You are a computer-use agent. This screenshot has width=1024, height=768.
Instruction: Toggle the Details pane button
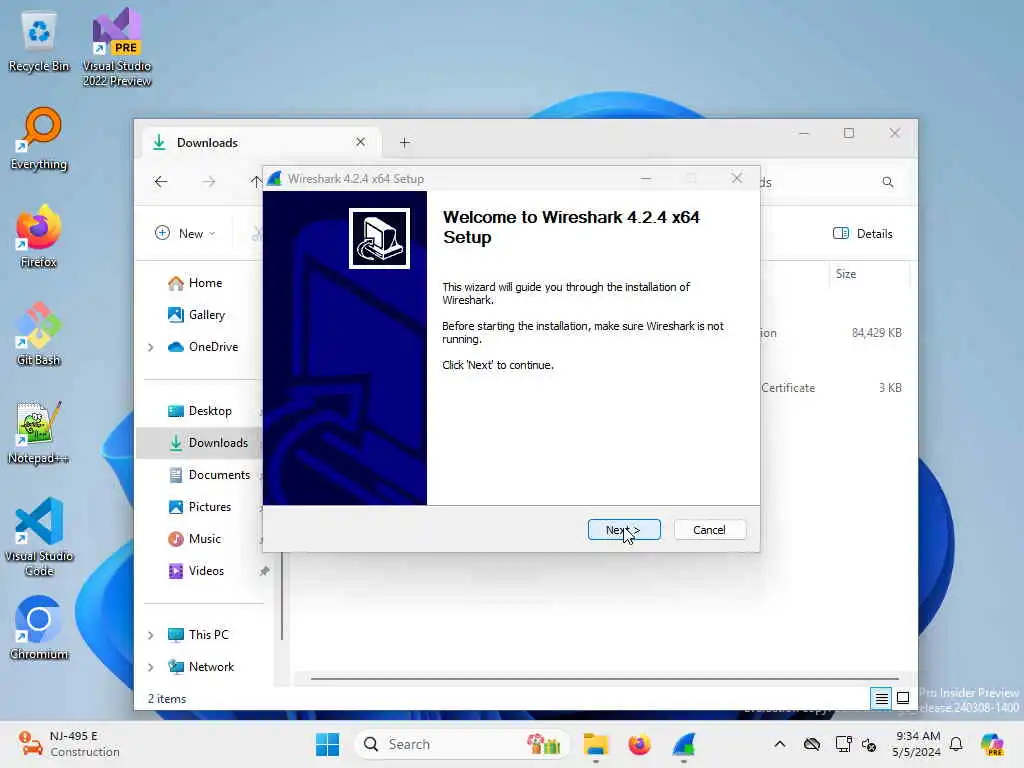863,233
